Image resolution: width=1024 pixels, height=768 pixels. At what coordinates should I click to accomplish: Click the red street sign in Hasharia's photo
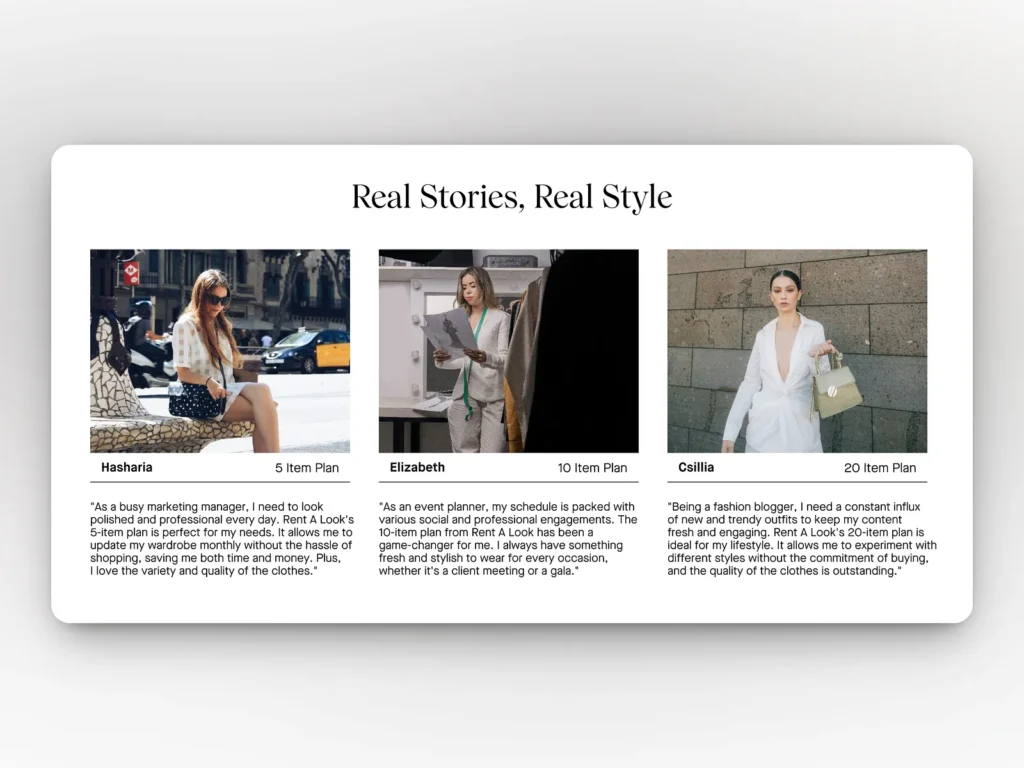pos(131,273)
